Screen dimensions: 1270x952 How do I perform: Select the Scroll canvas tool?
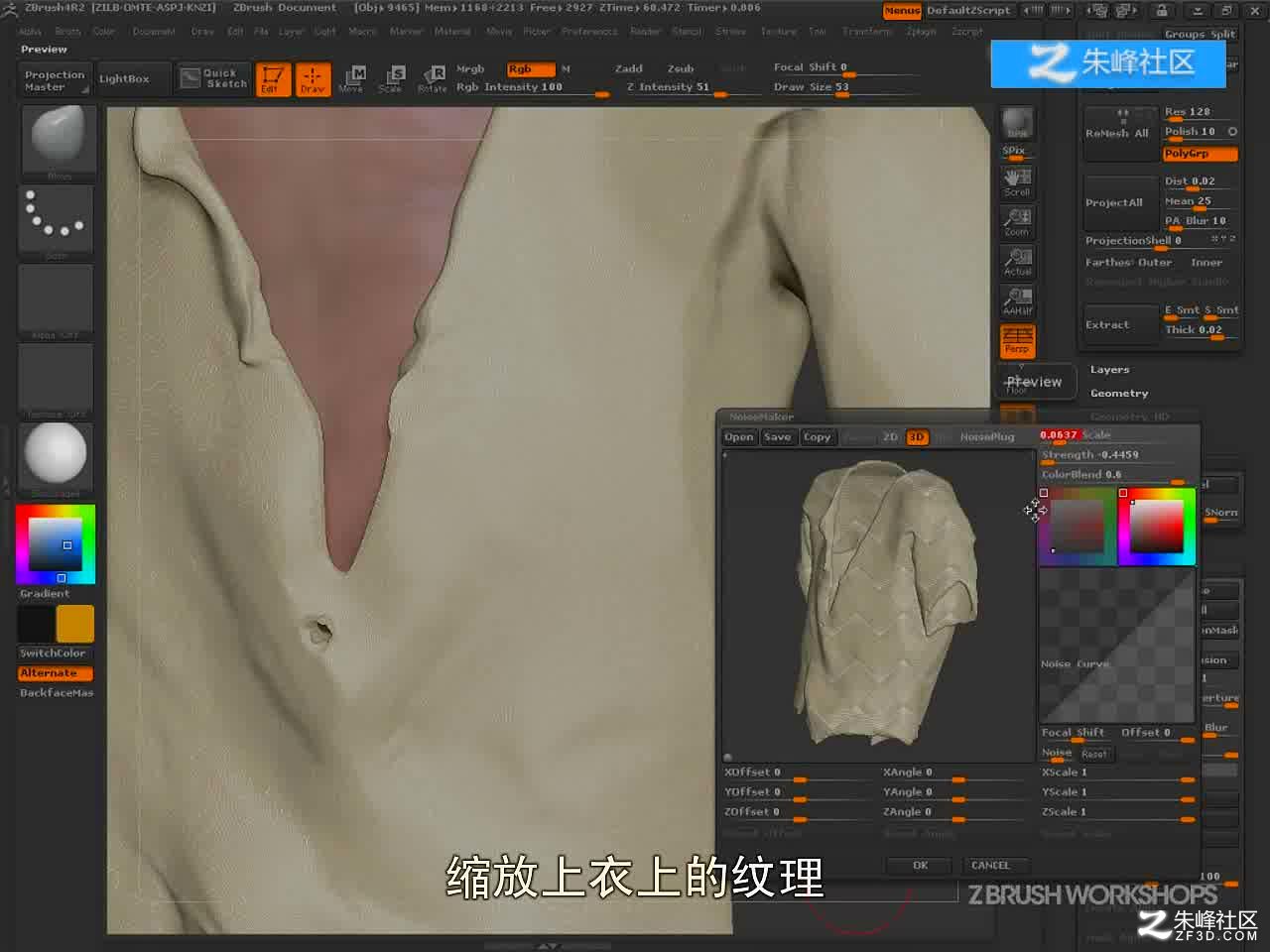pyautogui.click(x=1017, y=180)
